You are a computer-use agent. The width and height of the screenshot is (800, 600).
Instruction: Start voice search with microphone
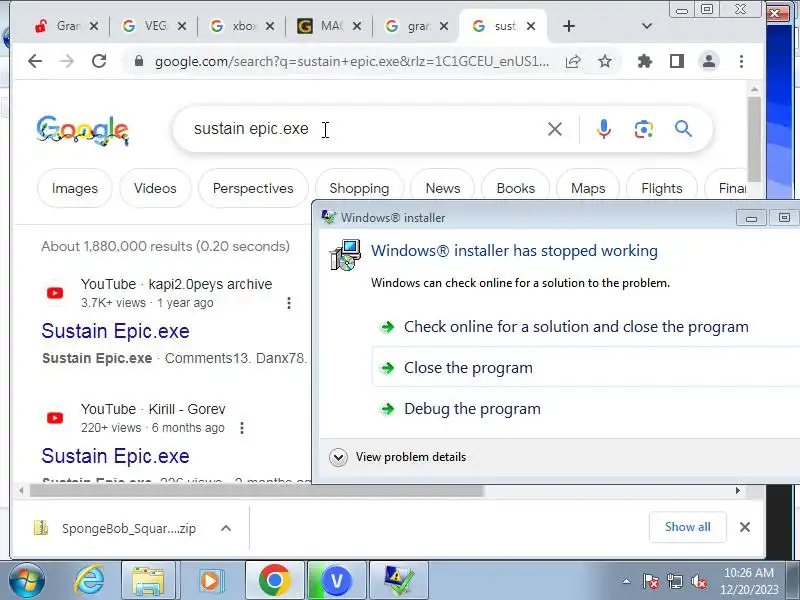604,129
